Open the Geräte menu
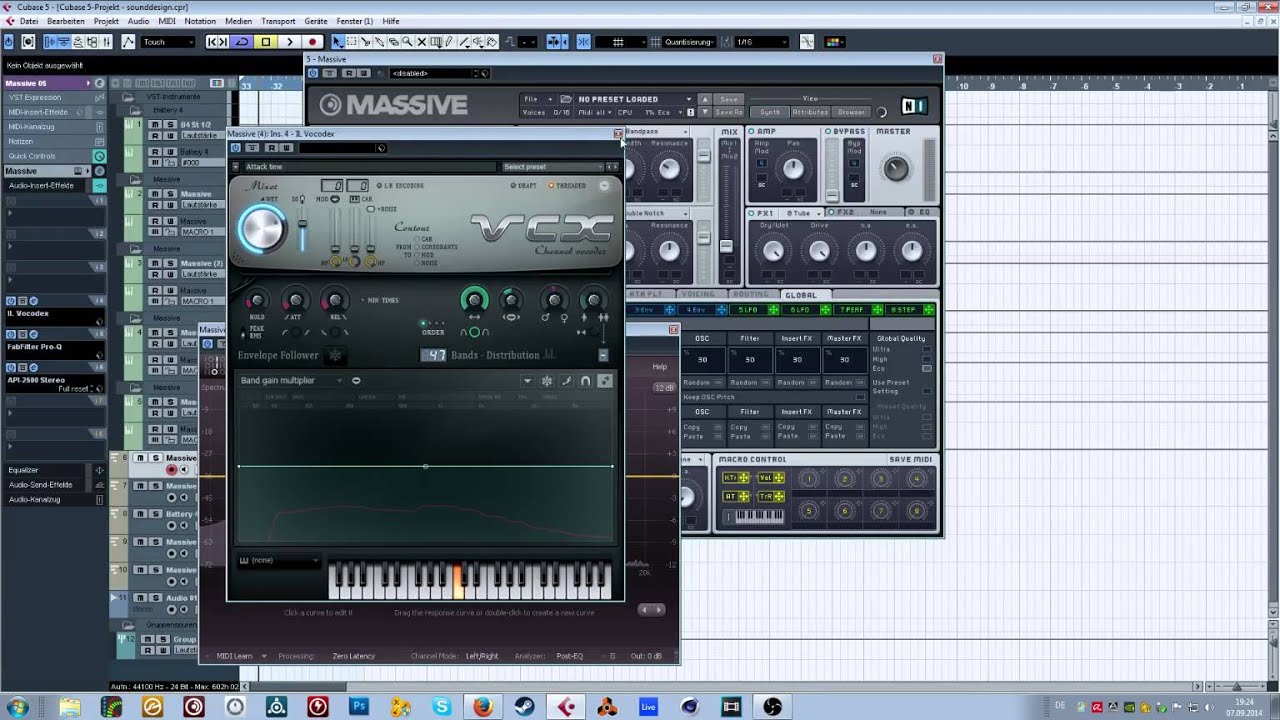The image size is (1280, 720). click(316, 21)
